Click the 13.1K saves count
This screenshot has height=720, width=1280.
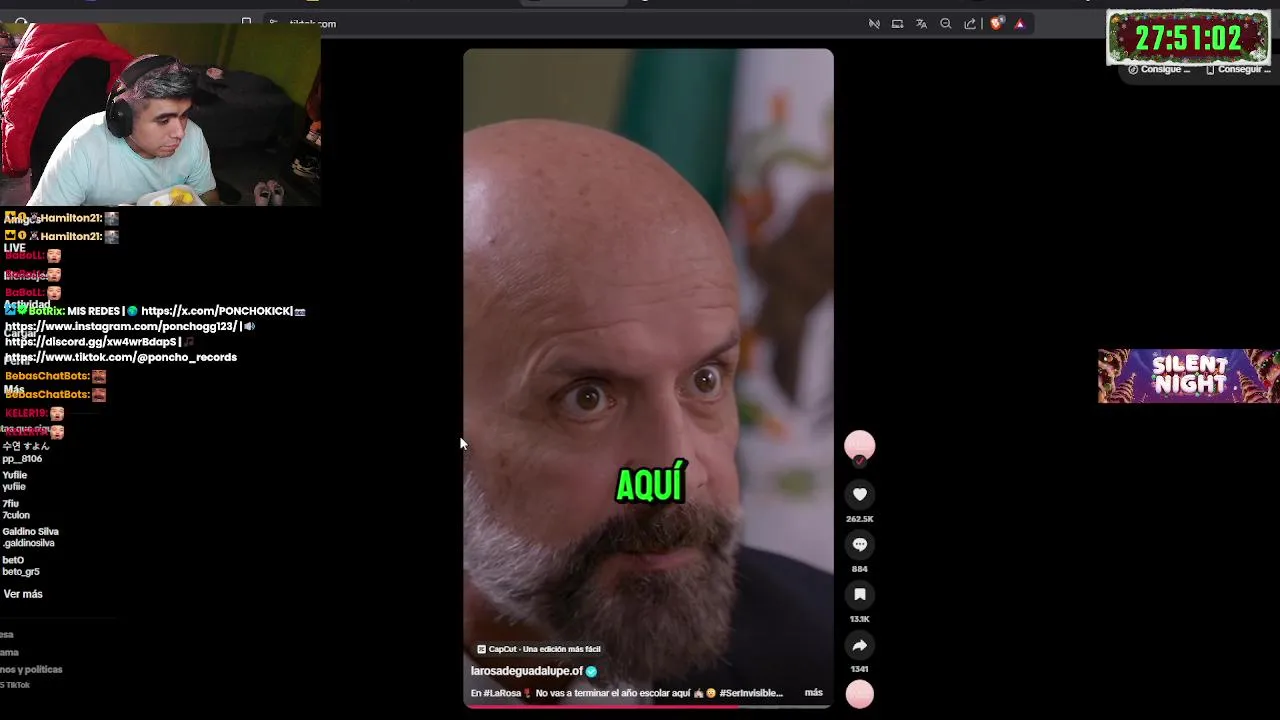click(x=859, y=619)
